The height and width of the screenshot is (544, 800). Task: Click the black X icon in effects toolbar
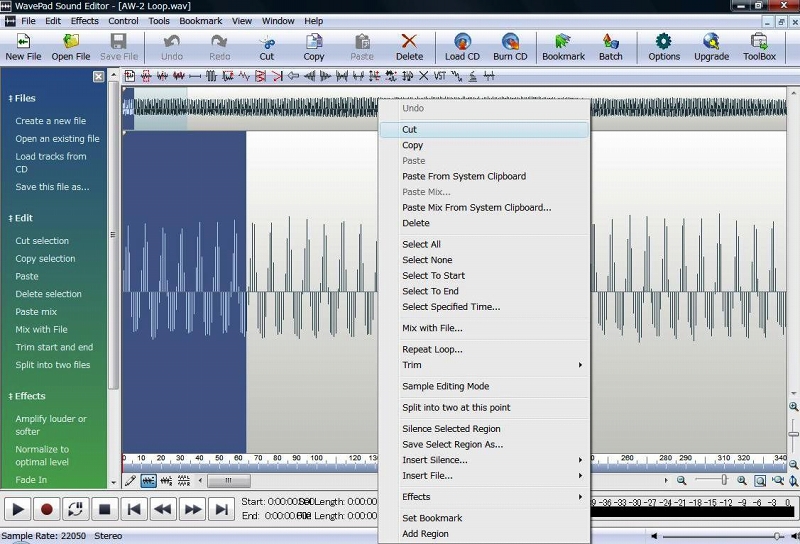click(423, 76)
